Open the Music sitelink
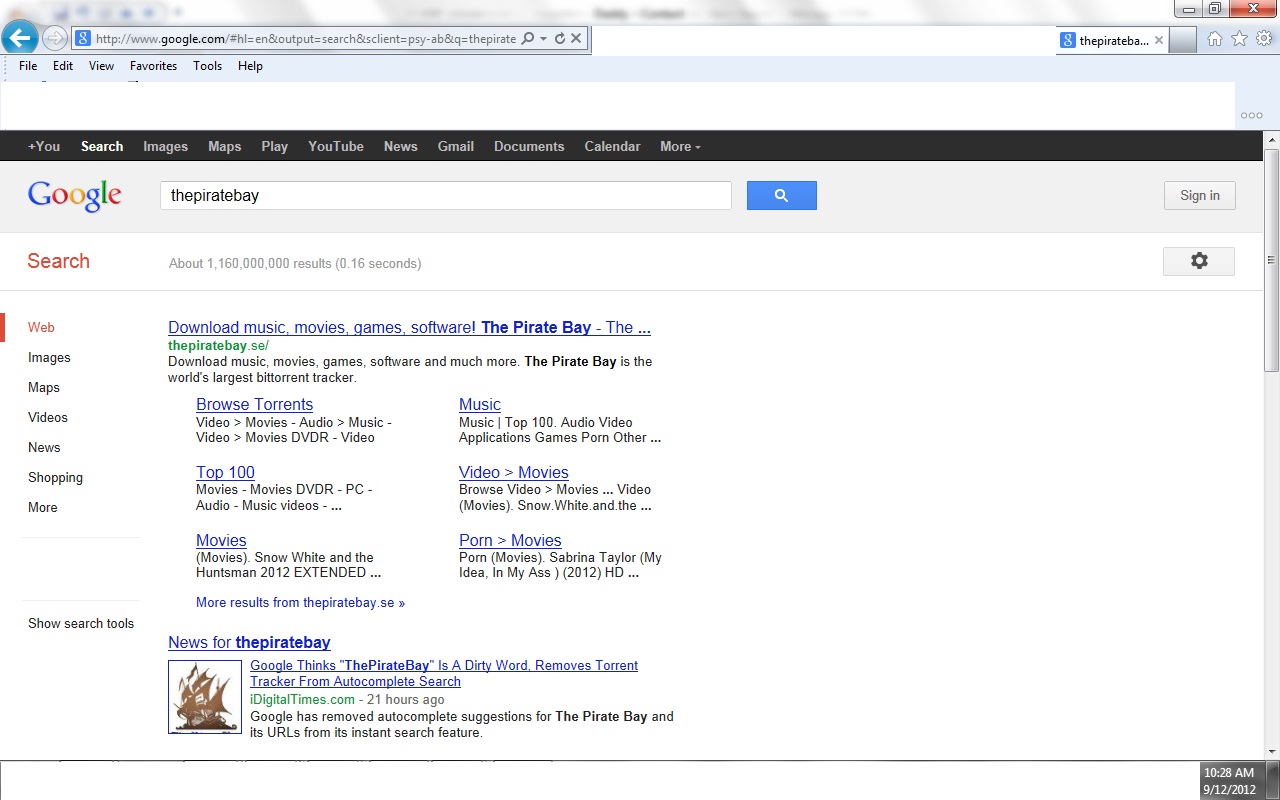Viewport: 1280px width, 800px height. coord(480,404)
